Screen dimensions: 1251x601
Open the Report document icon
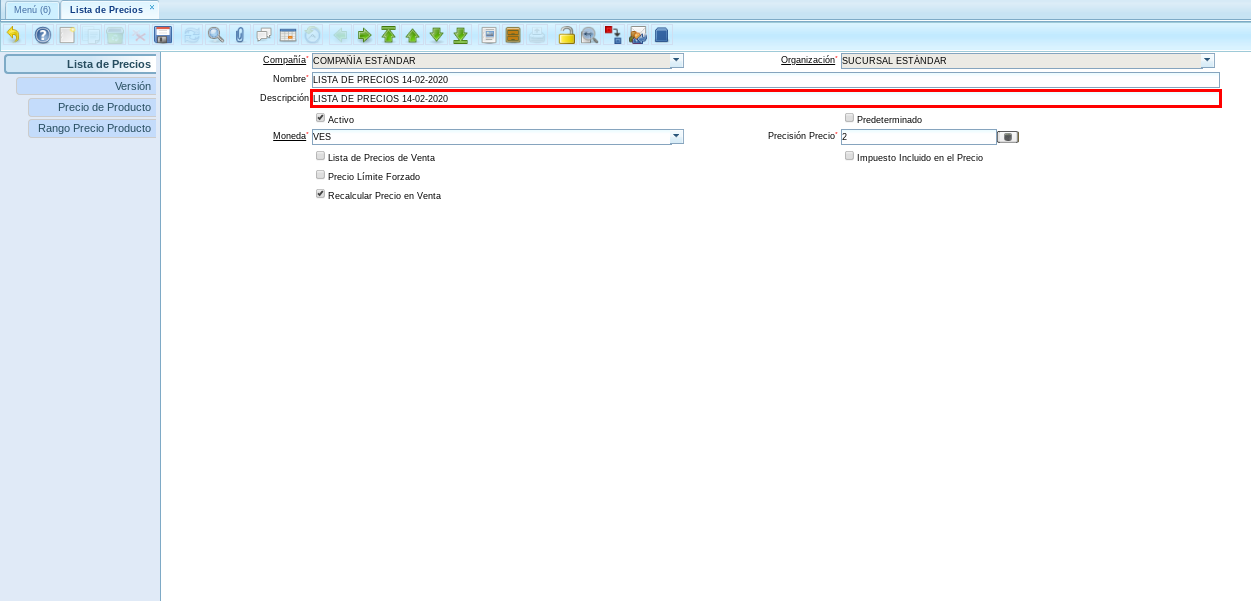tap(489, 35)
